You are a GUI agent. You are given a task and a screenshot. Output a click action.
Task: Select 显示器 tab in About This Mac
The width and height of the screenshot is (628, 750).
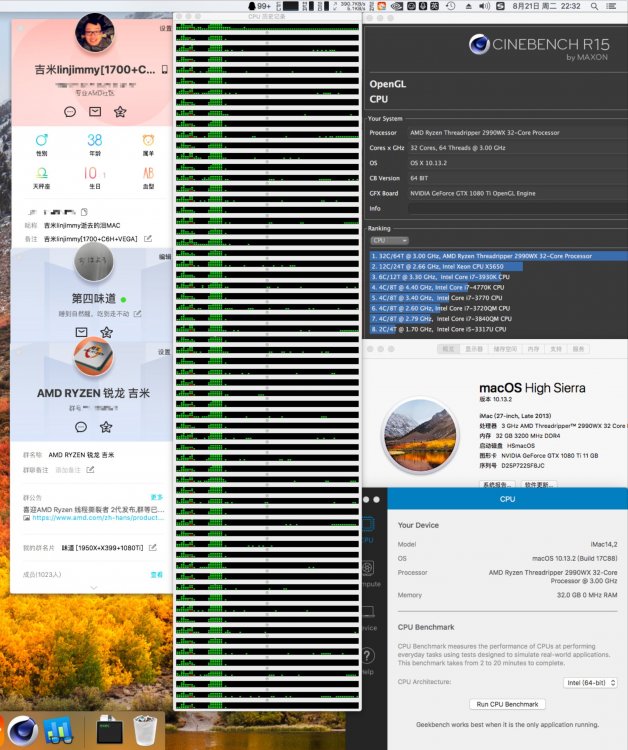(x=474, y=349)
